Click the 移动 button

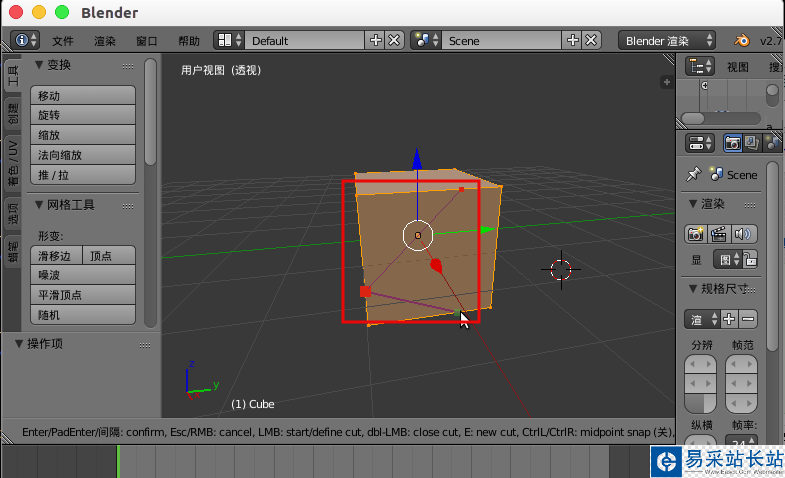[83, 95]
